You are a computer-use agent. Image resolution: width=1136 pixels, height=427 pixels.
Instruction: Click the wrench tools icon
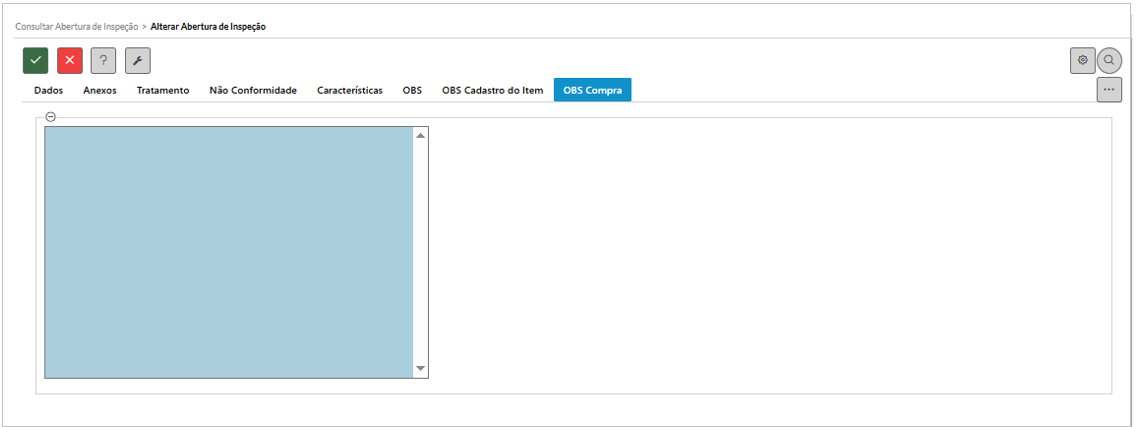click(137, 60)
